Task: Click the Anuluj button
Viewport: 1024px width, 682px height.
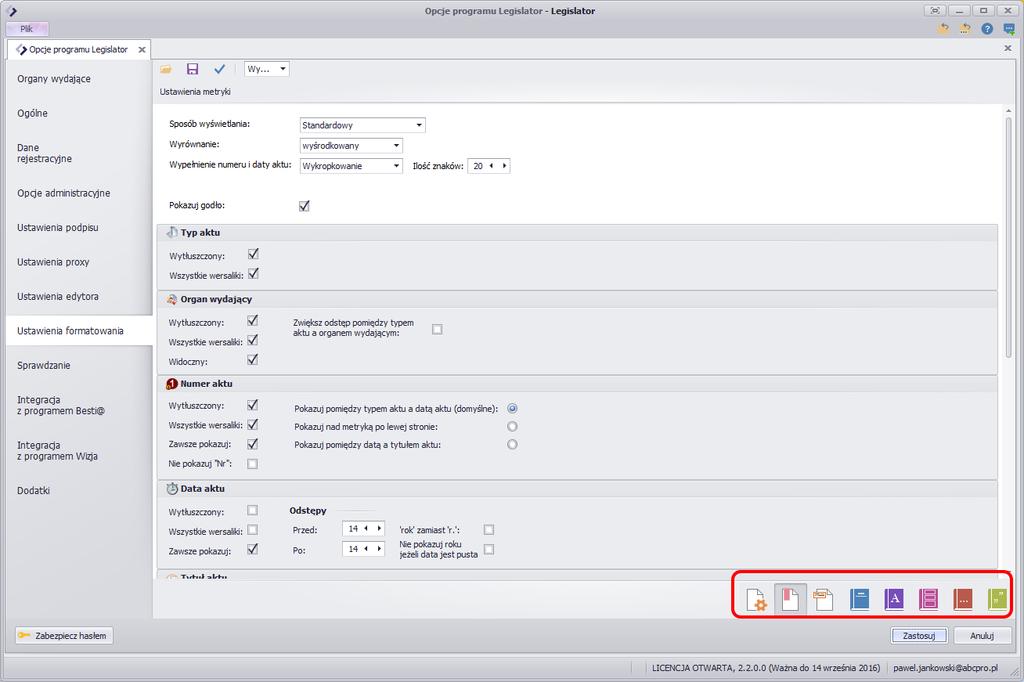Action: pyautogui.click(x=982, y=636)
